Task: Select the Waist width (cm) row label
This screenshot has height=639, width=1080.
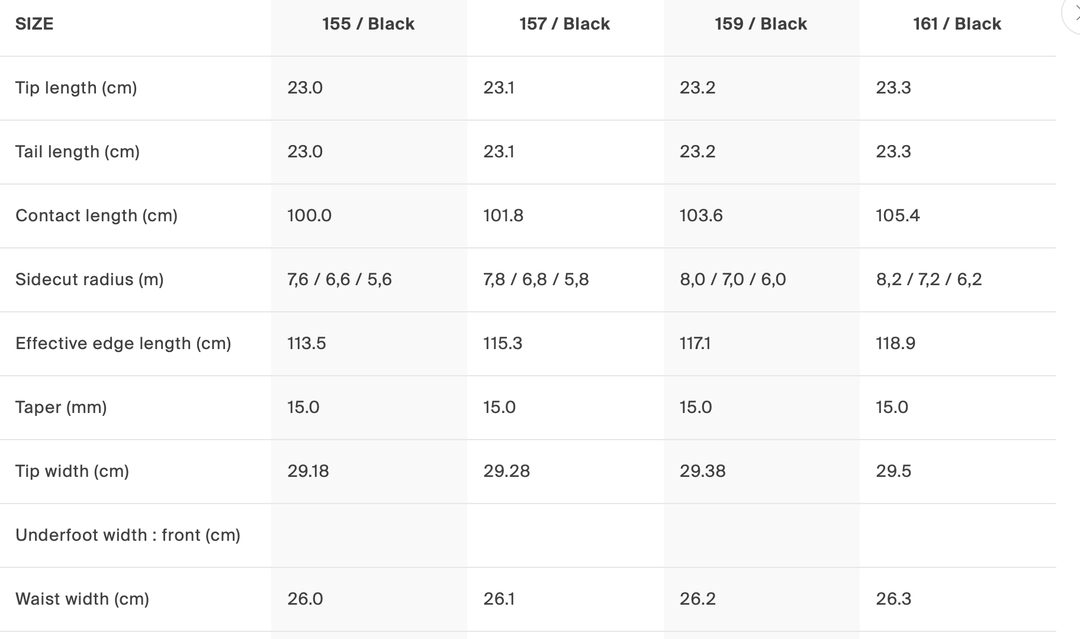Action: pyautogui.click(x=82, y=600)
